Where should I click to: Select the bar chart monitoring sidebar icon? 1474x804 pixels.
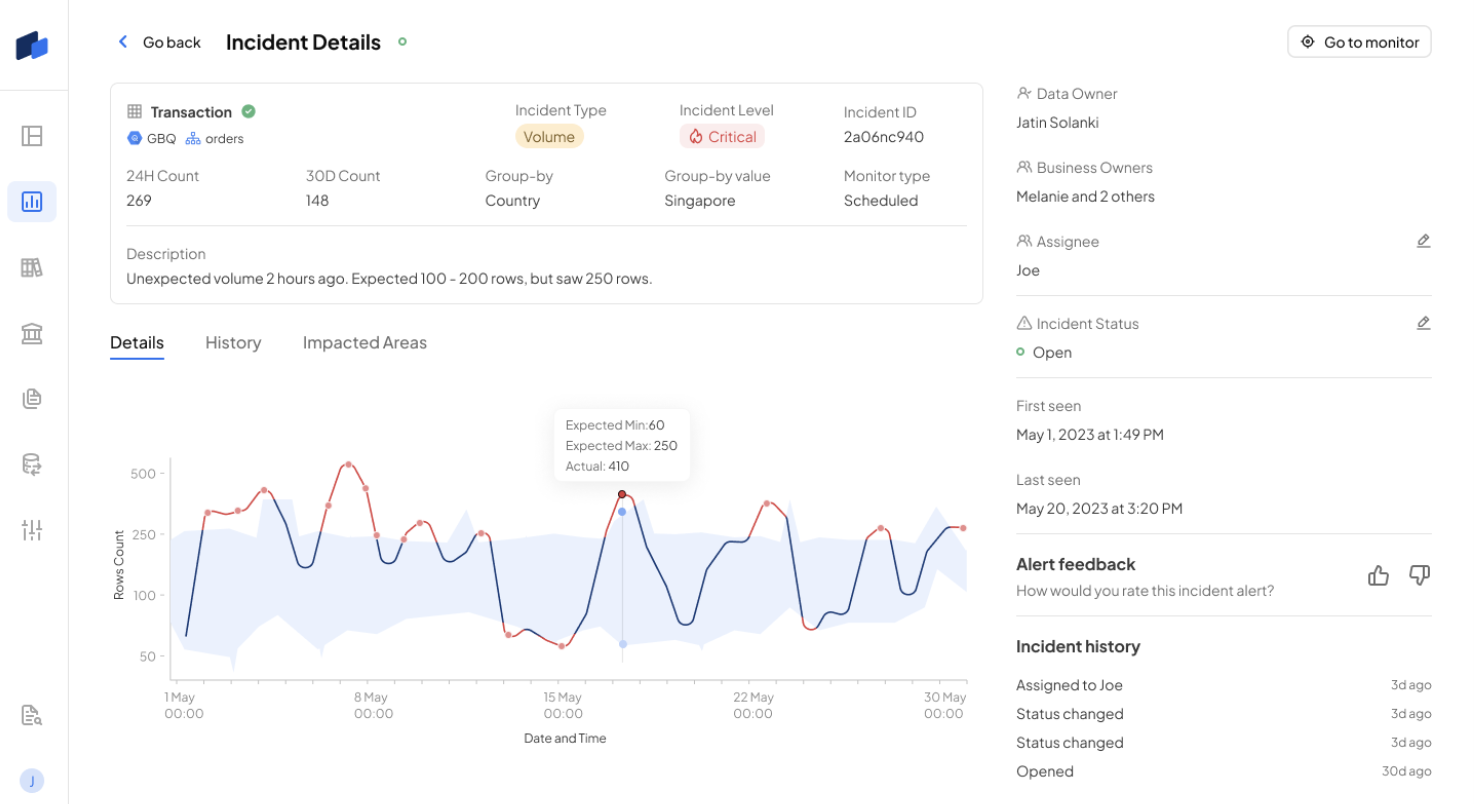(x=32, y=202)
